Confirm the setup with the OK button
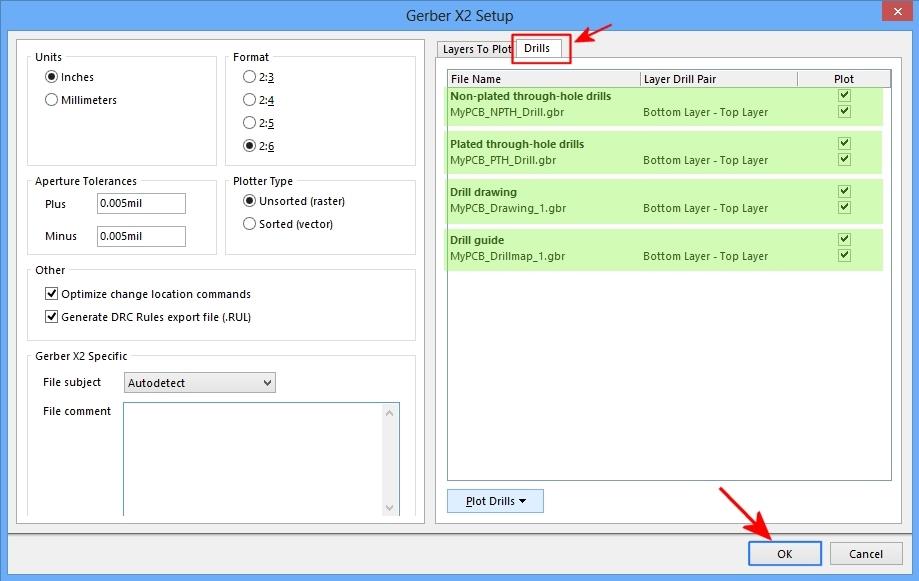The image size is (919, 581). (784, 553)
